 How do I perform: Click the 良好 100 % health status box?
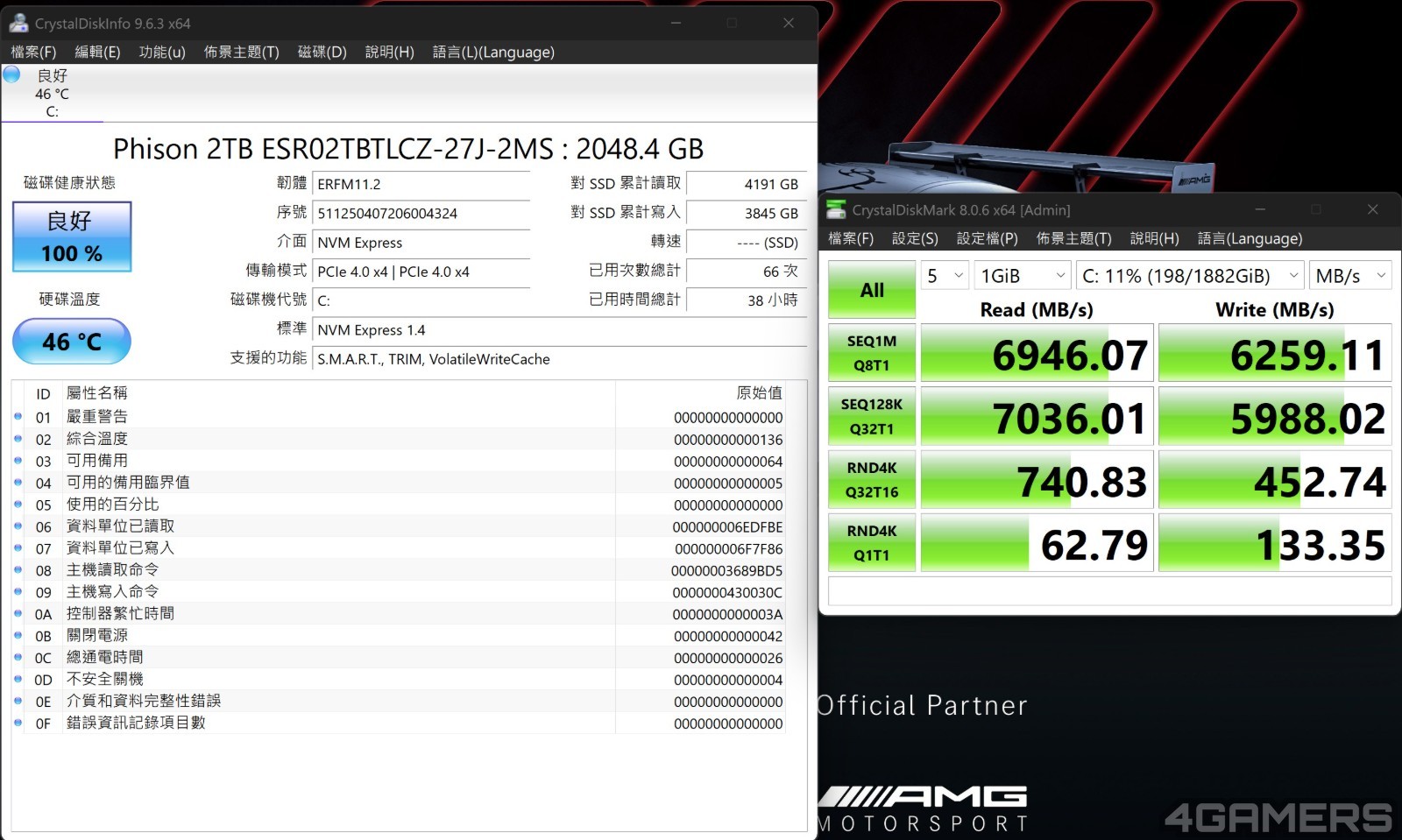coord(72,236)
